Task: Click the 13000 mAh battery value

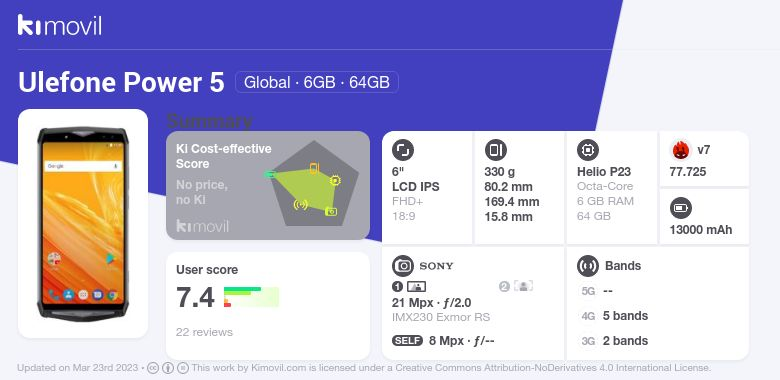Action: [x=701, y=230]
